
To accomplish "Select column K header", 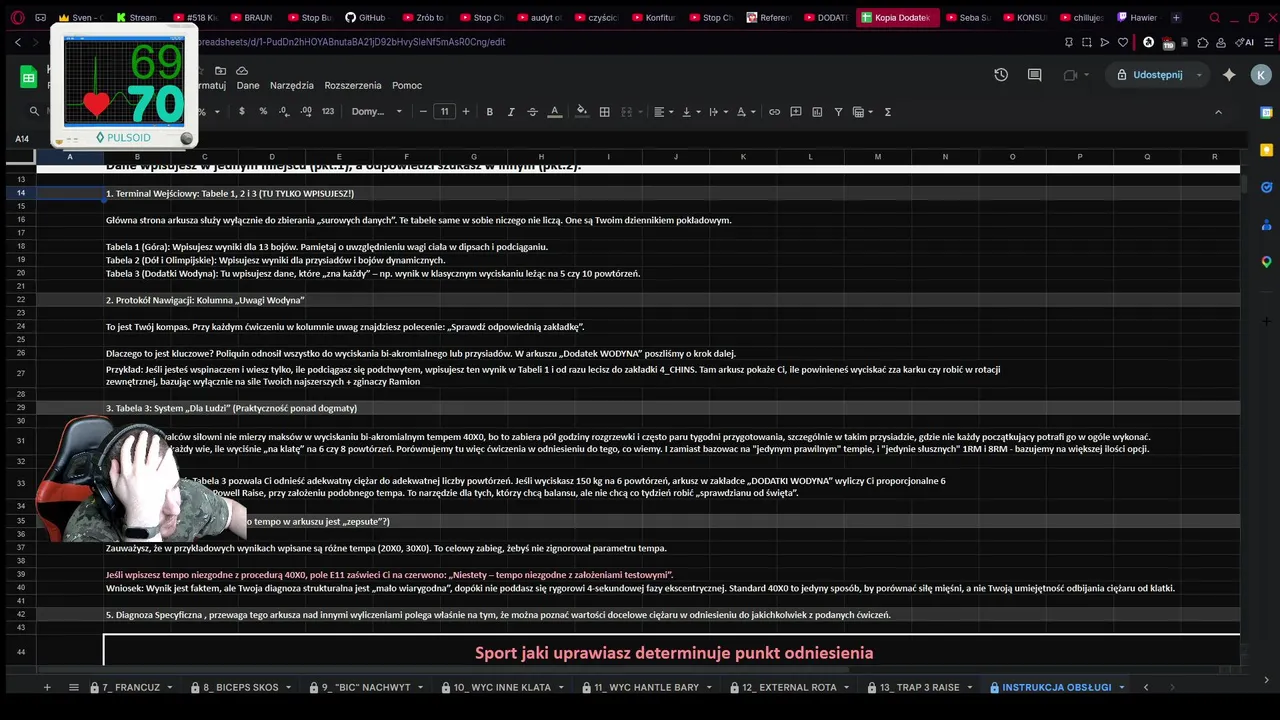I will click(743, 157).
